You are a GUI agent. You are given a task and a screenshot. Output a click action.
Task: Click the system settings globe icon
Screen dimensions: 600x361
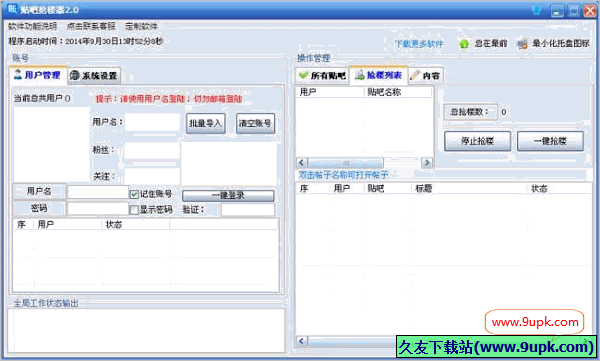pyautogui.click(x=75, y=75)
